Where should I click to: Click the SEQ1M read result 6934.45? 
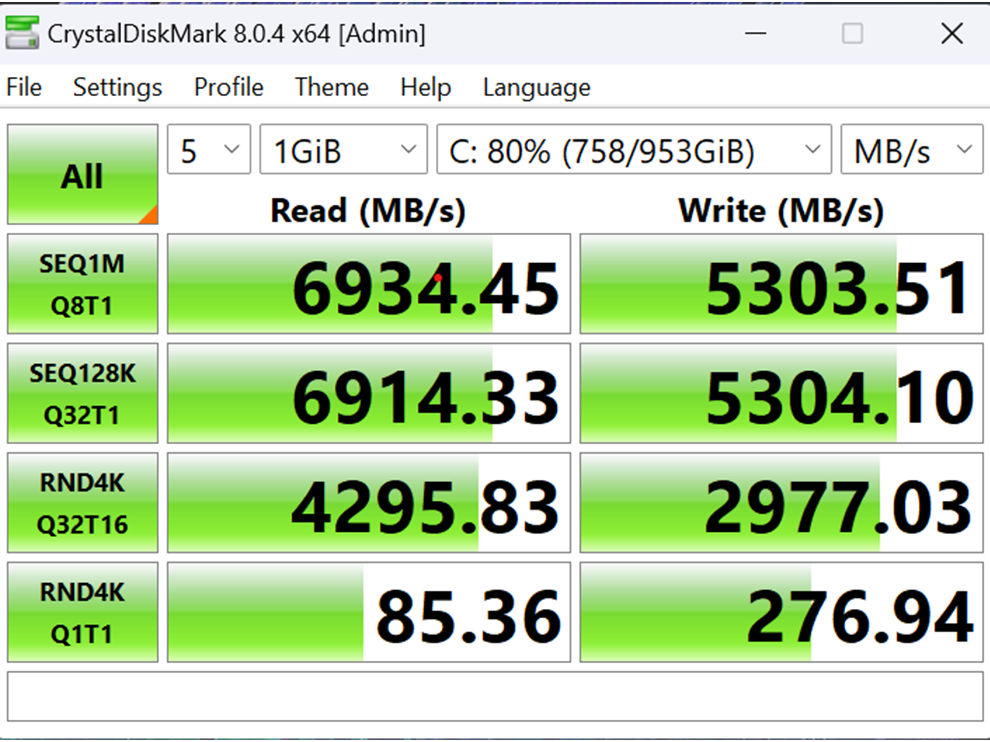[x=369, y=284]
